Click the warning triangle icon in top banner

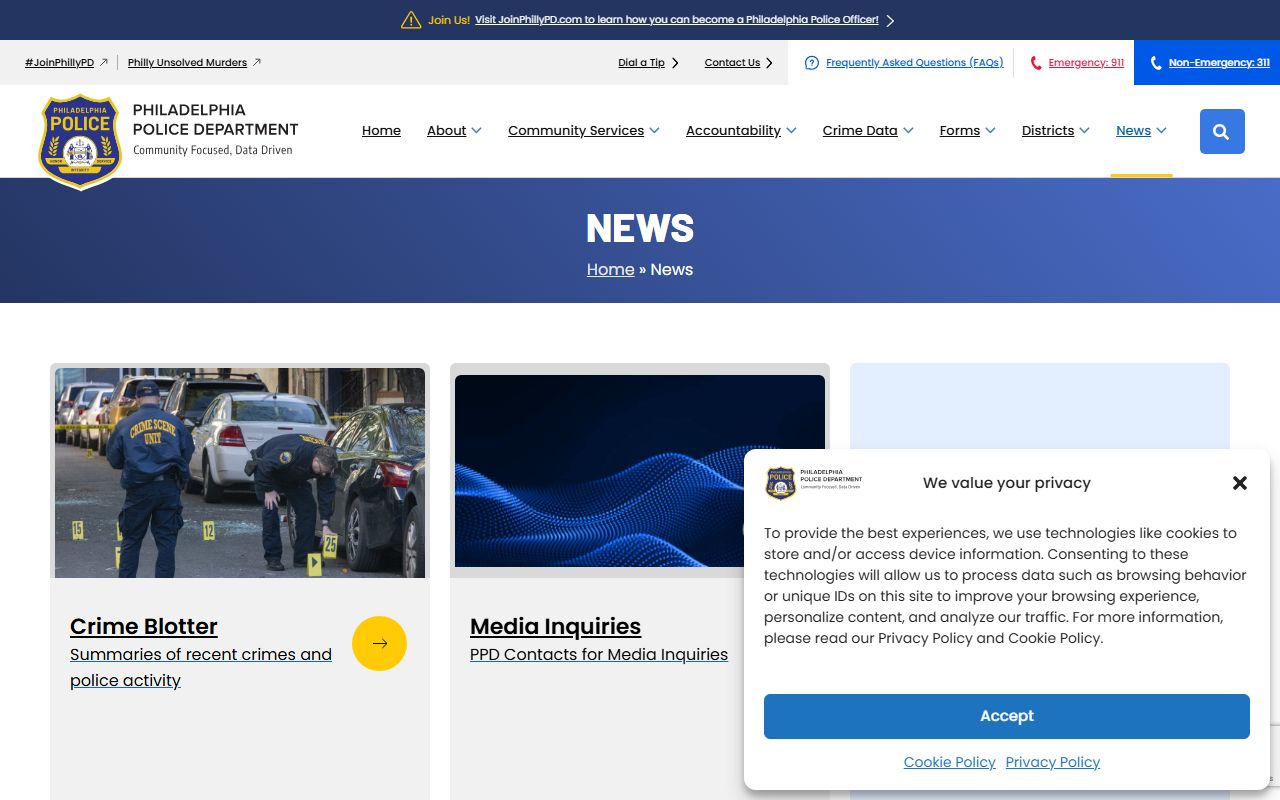(411, 20)
